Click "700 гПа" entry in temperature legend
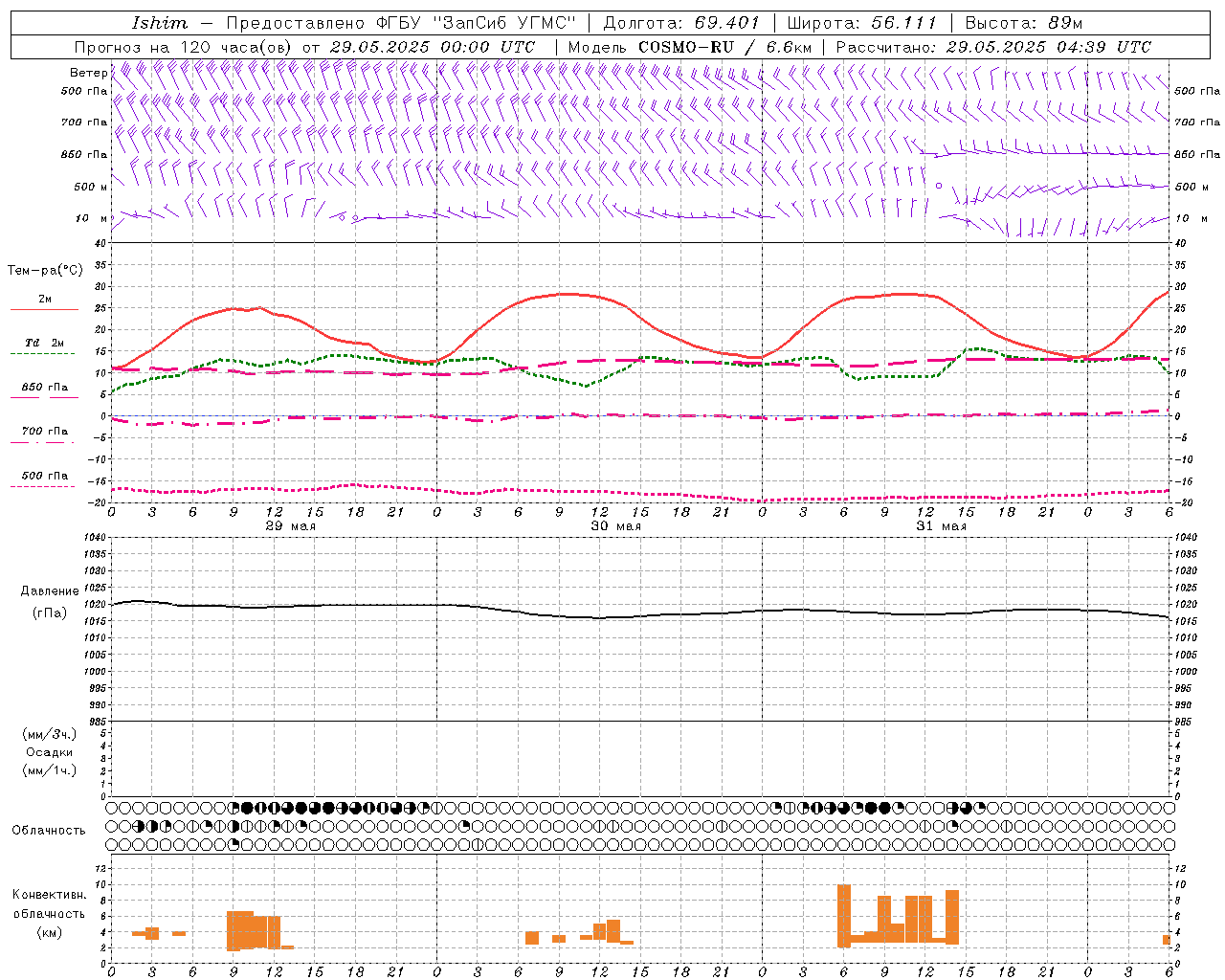 [x=44, y=431]
